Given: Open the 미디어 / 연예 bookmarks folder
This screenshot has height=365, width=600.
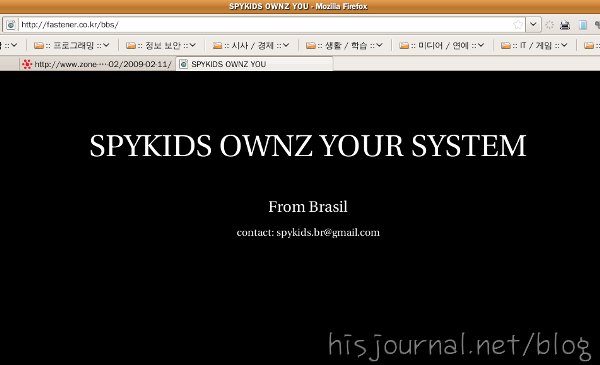Looking at the screenshot, I should pos(442,46).
